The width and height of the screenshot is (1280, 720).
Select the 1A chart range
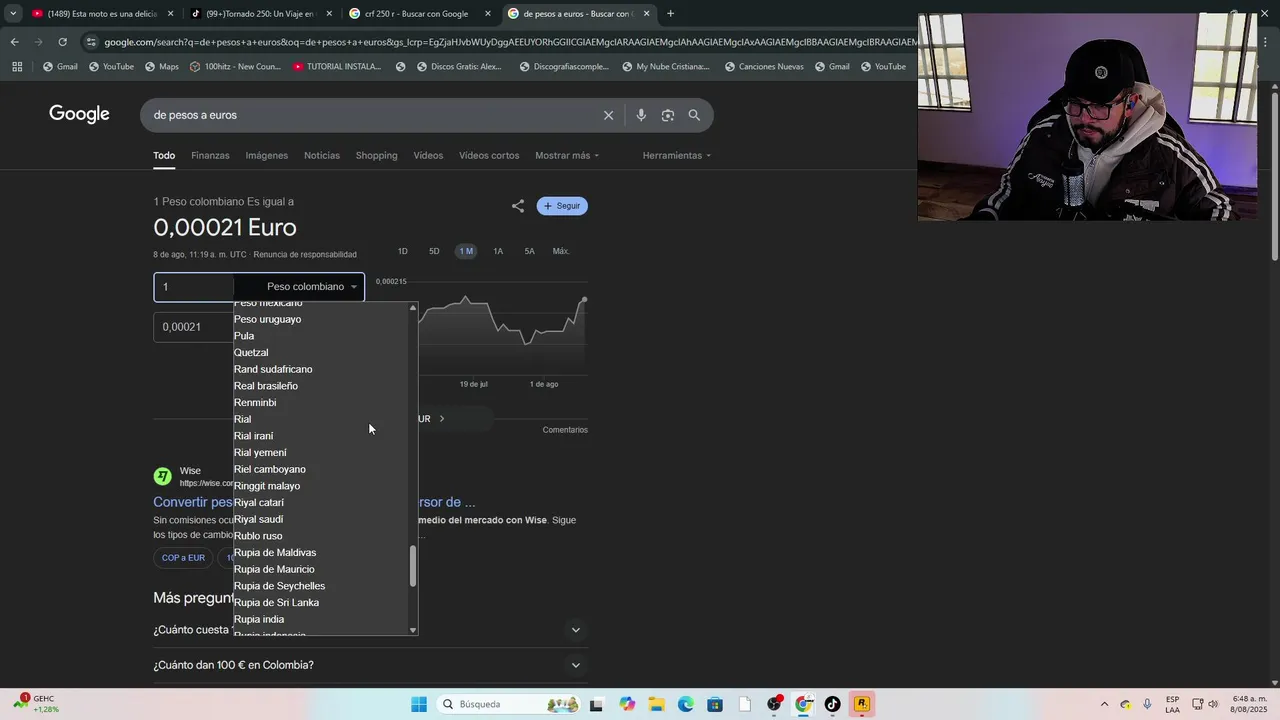498,251
